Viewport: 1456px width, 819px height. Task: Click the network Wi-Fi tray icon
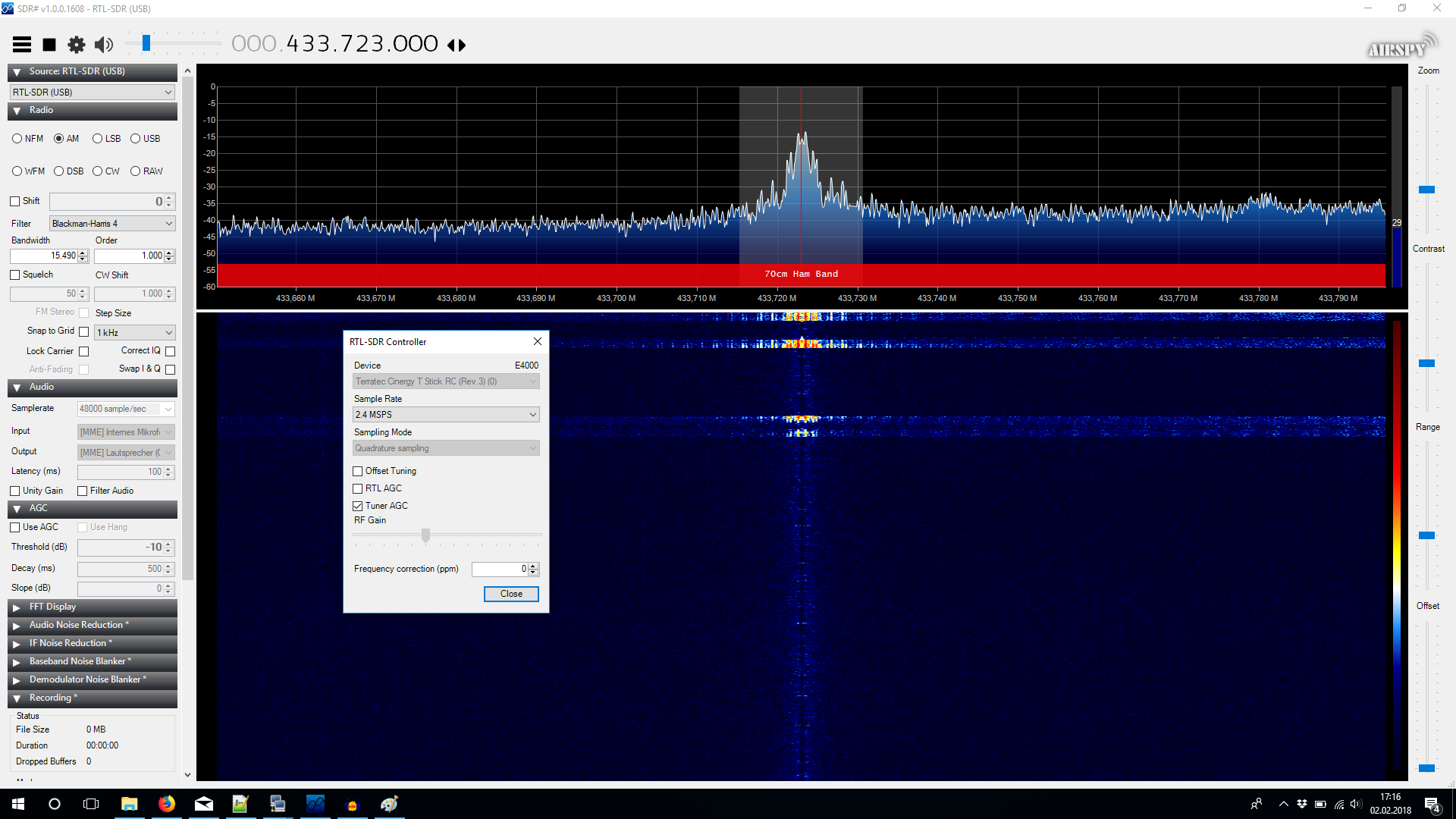(x=1339, y=804)
